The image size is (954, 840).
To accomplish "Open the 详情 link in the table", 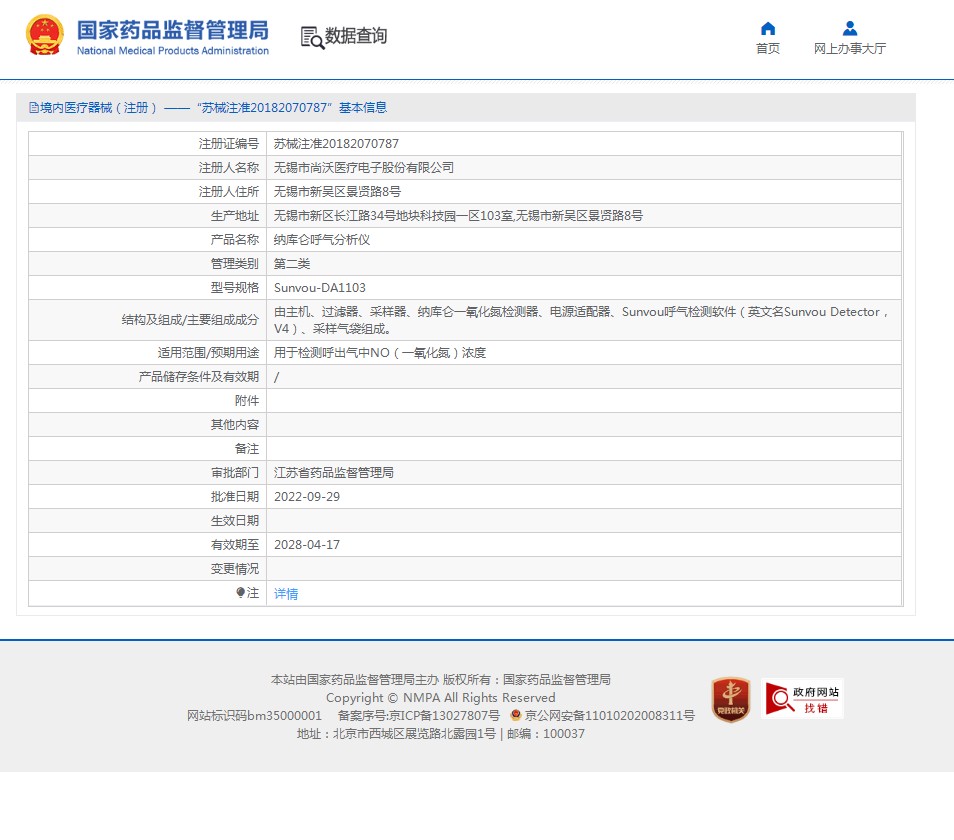I will (x=286, y=594).
